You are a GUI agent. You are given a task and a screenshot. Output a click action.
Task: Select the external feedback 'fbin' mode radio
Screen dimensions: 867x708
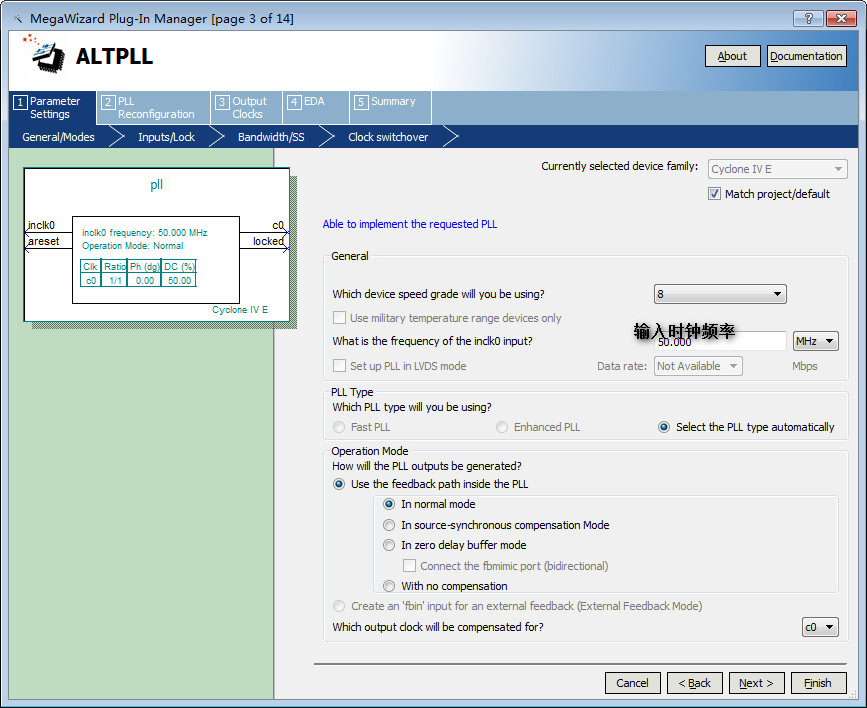339,606
